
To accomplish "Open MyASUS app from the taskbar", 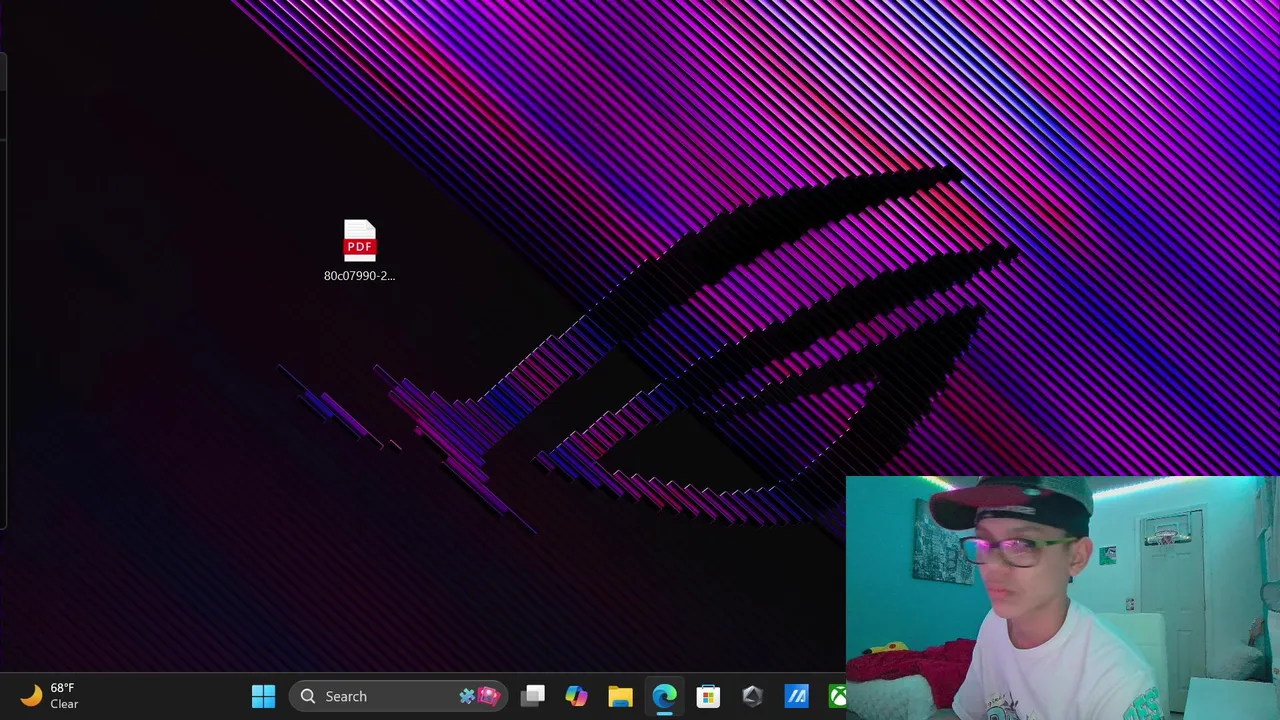I will click(x=796, y=696).
